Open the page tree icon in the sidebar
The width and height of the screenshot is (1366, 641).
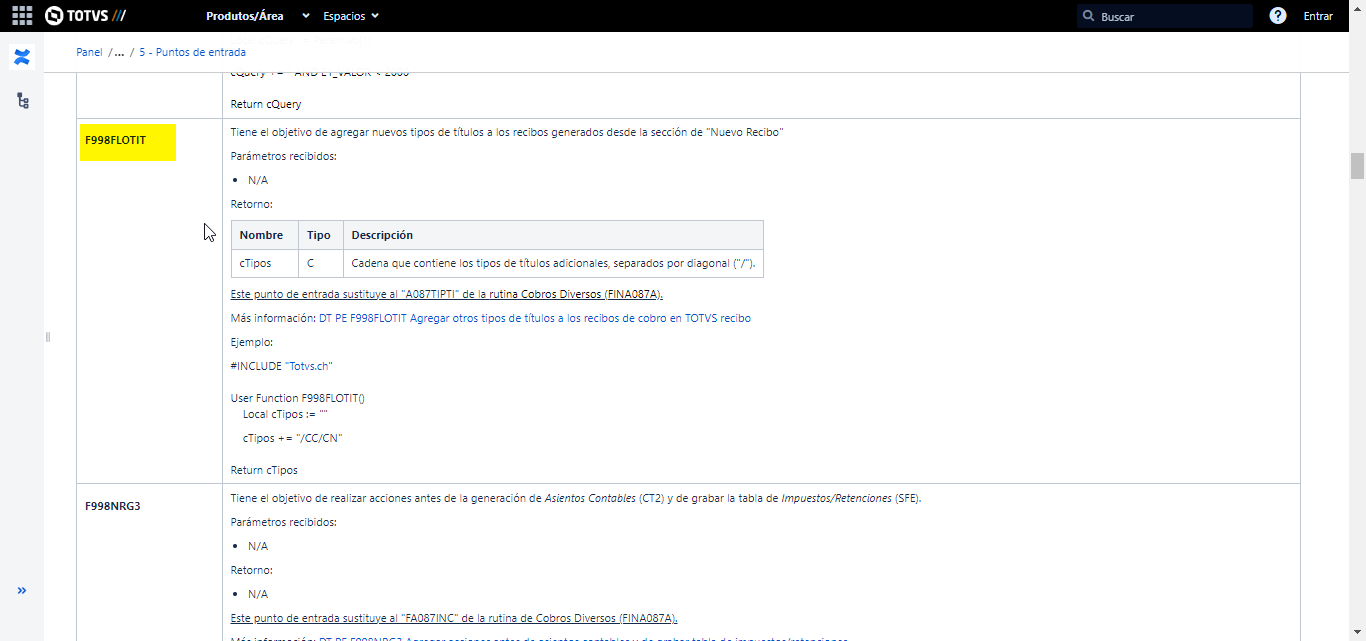[22, 101]
